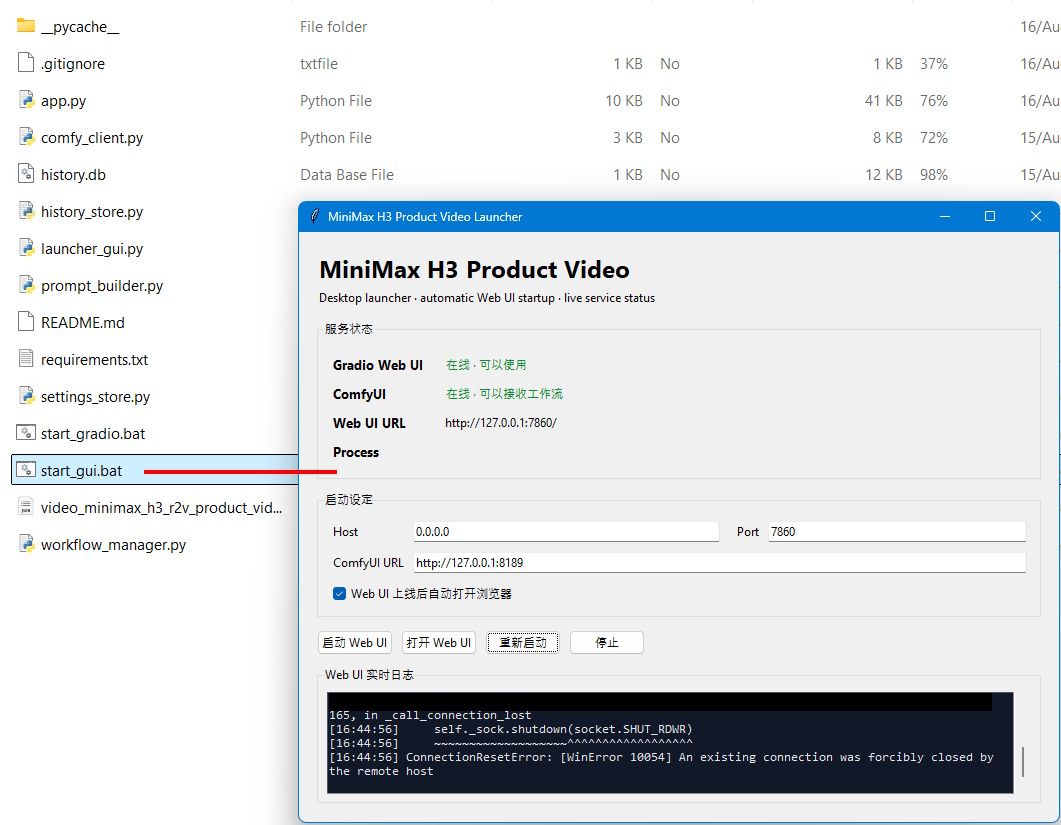Click the .gitignore file icon
The height and width of the screenshot is (825, 1061).
point(26,62)
